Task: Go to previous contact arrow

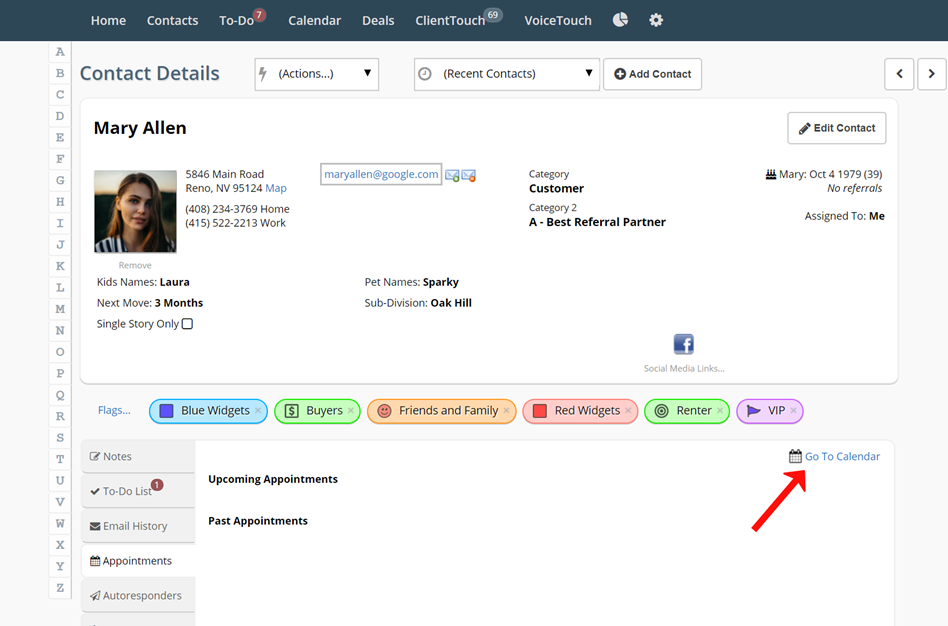Action: click(899, 74)
